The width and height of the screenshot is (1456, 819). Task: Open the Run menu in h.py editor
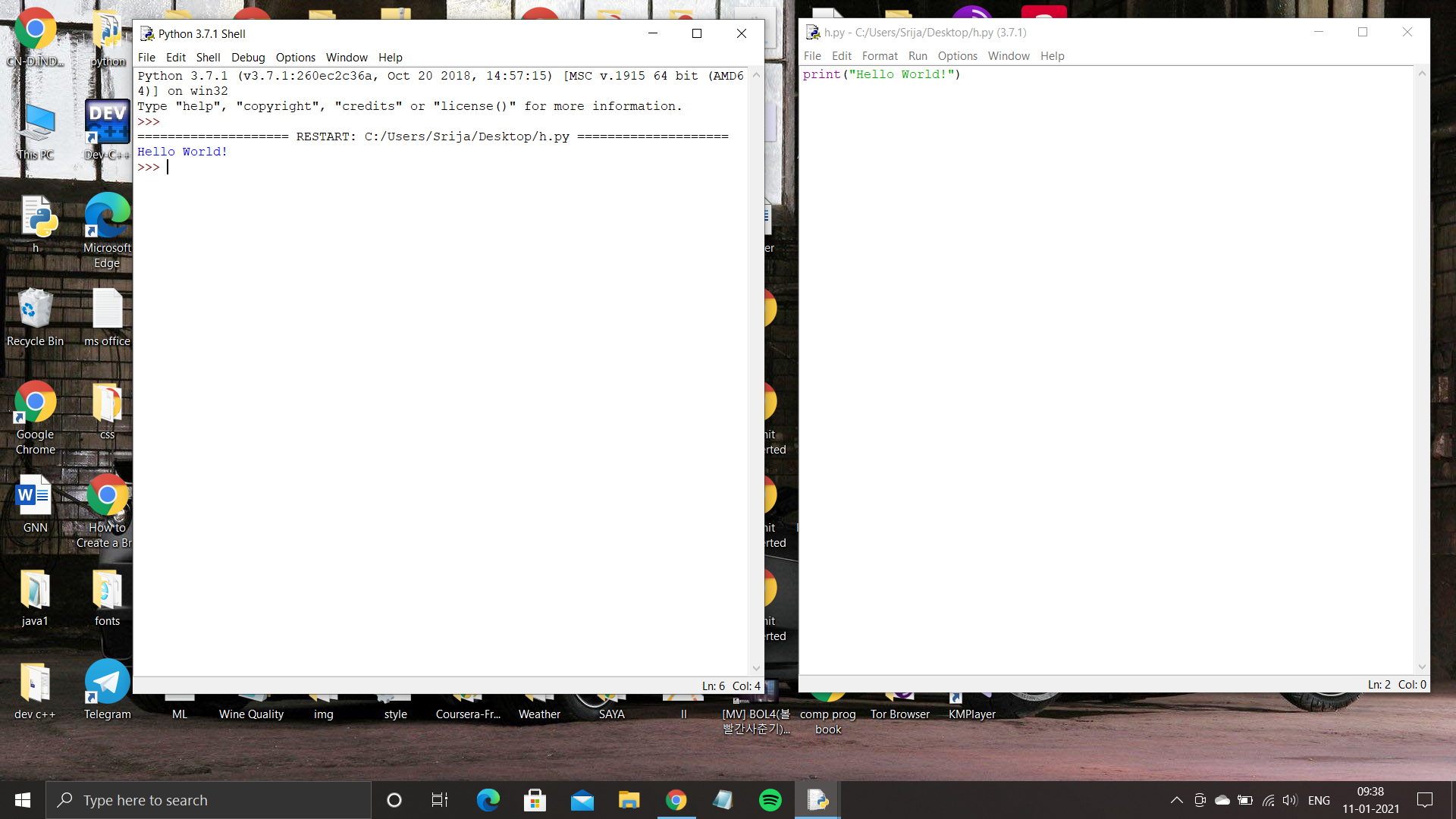(918, 56)
